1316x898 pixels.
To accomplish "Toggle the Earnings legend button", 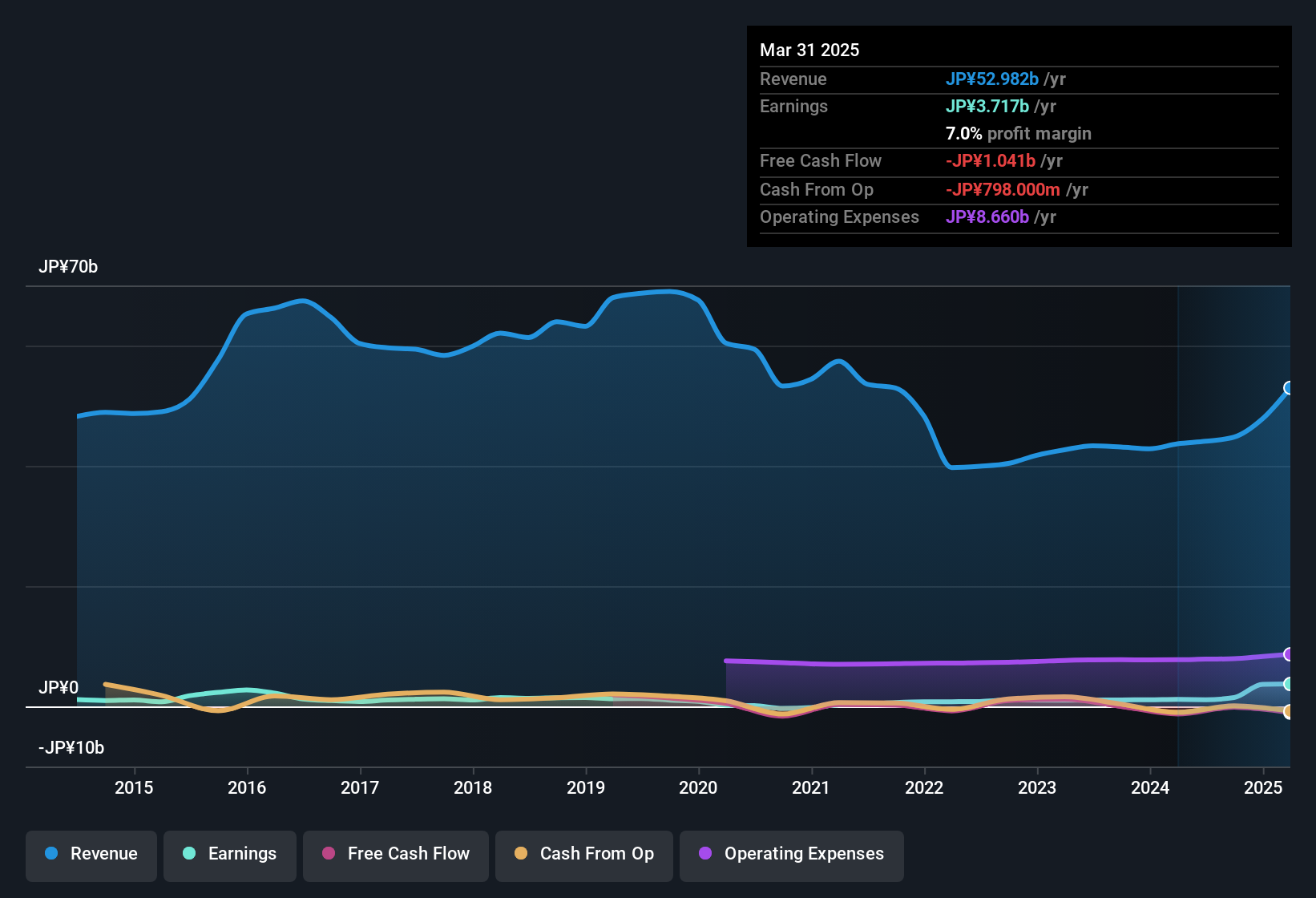I will coord(230,856).
